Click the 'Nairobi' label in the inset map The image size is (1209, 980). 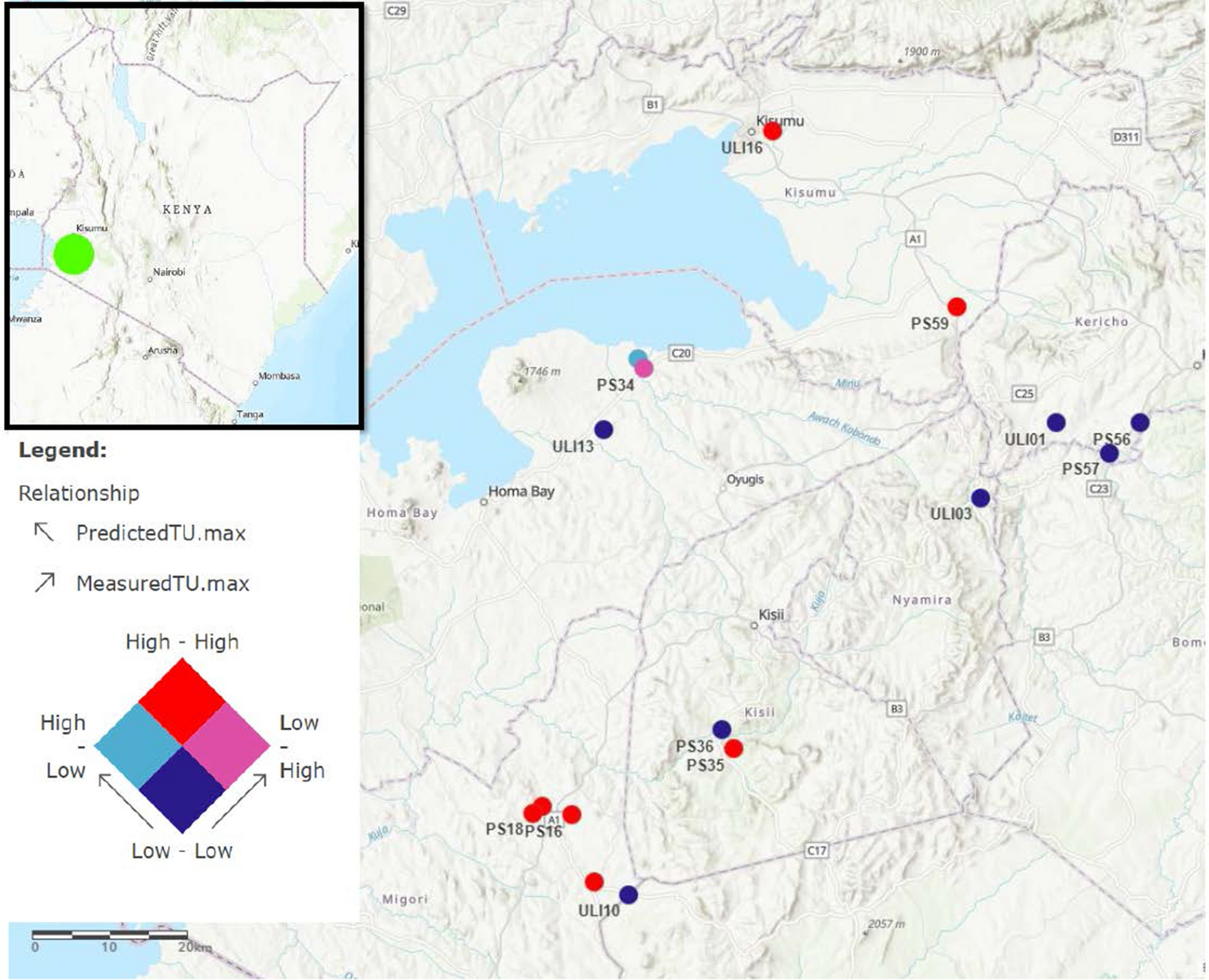[x=169, y=272]
